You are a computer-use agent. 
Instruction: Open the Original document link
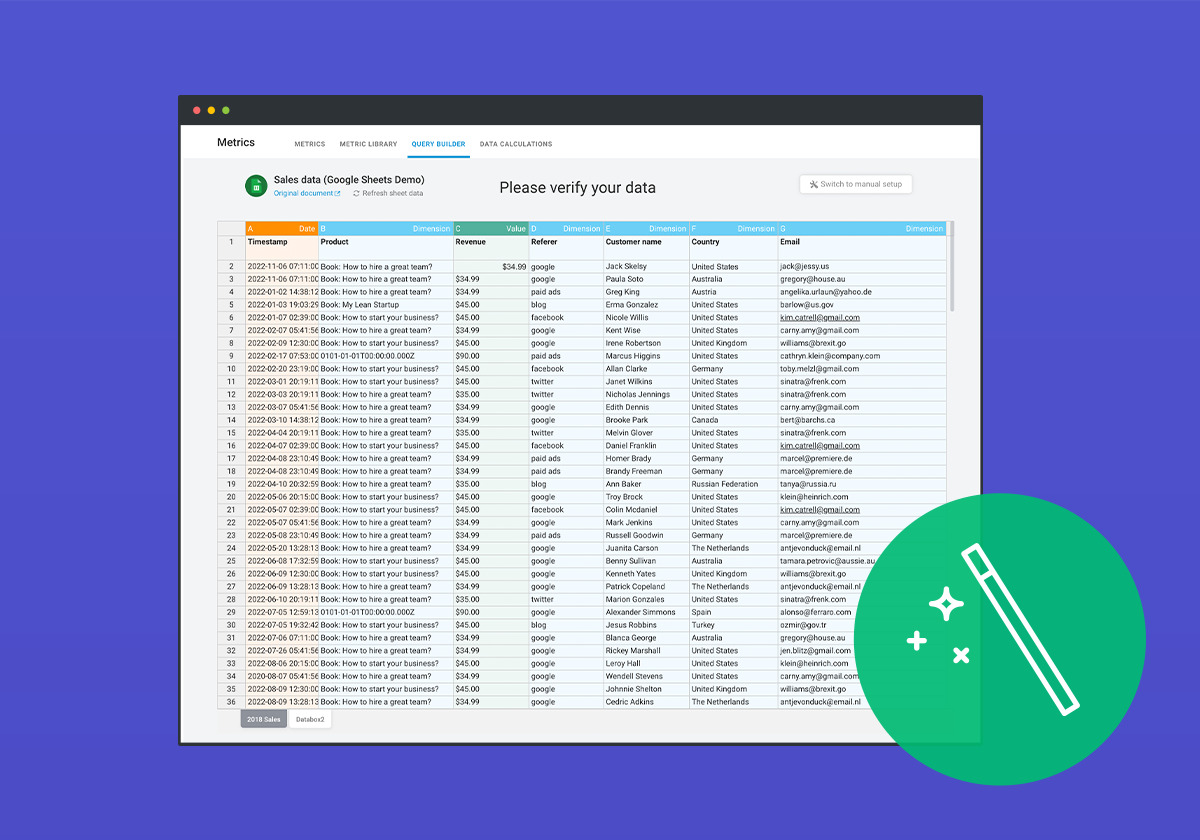coord(305,193)
